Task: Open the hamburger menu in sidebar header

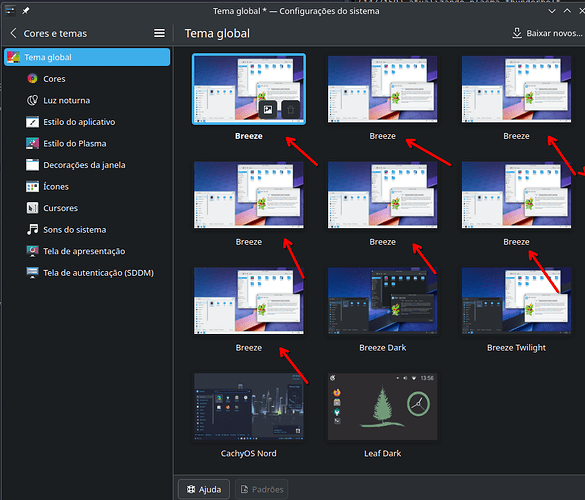Action: tap(159, 33)
